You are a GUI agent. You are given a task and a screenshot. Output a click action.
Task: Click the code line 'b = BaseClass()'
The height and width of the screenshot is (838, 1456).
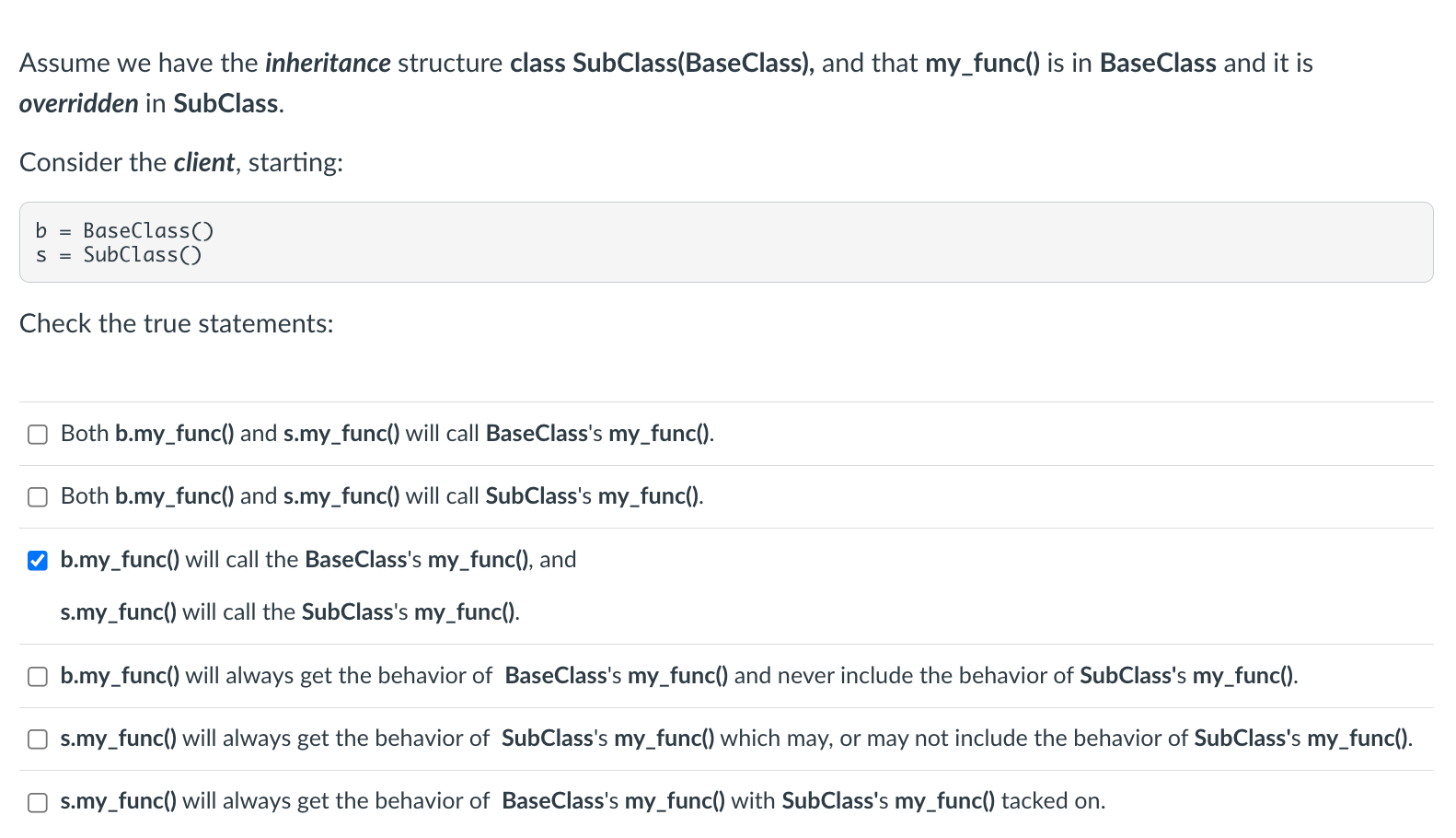124,230
